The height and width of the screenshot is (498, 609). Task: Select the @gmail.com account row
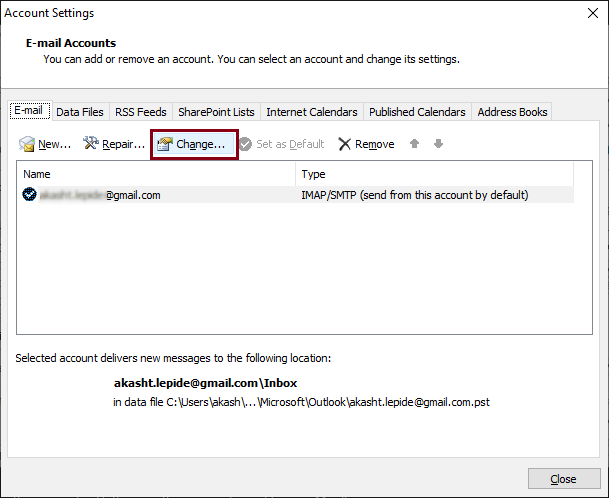tap(295, 195)
